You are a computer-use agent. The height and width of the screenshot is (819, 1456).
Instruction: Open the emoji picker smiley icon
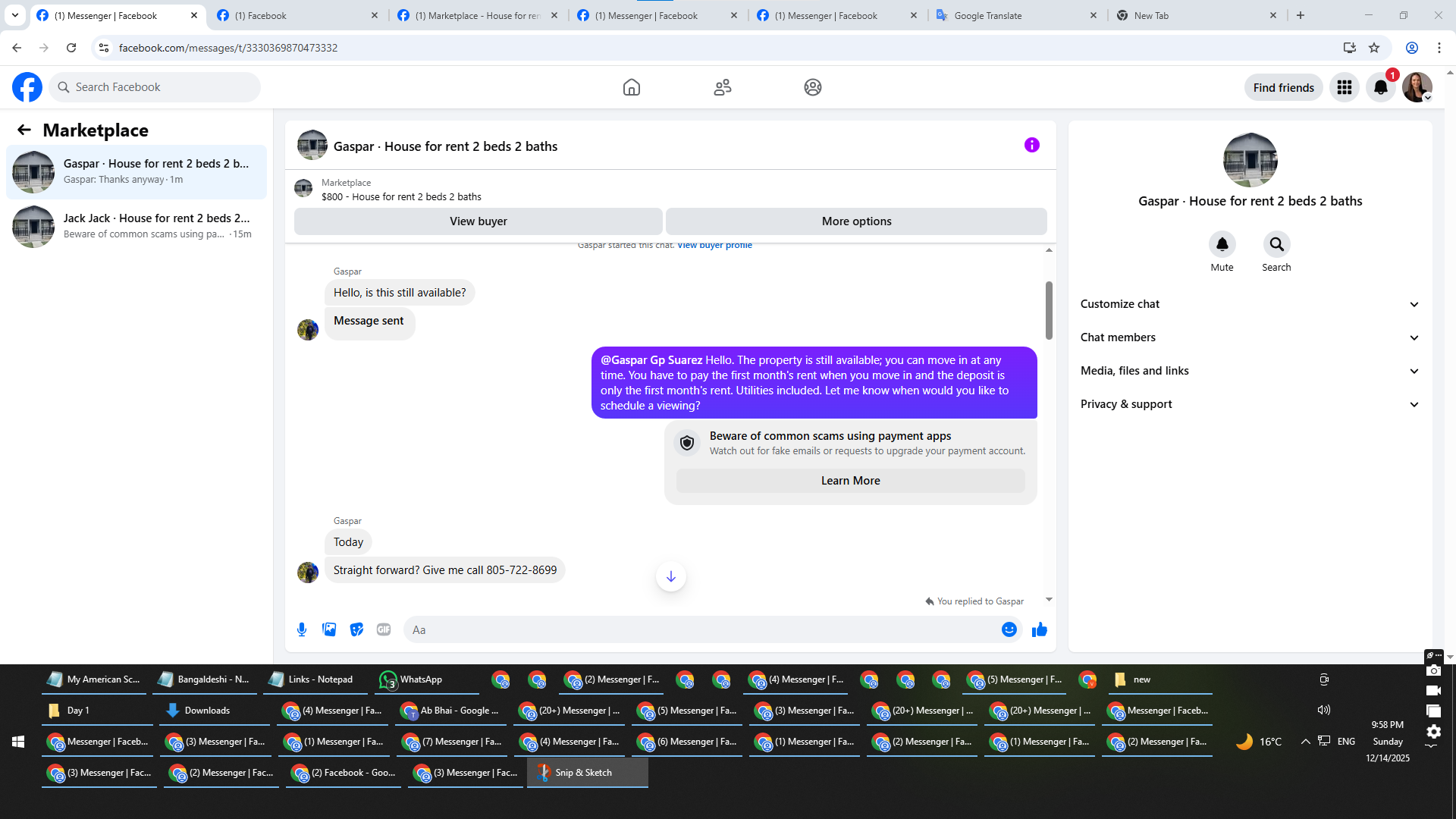pos(1009,629)
